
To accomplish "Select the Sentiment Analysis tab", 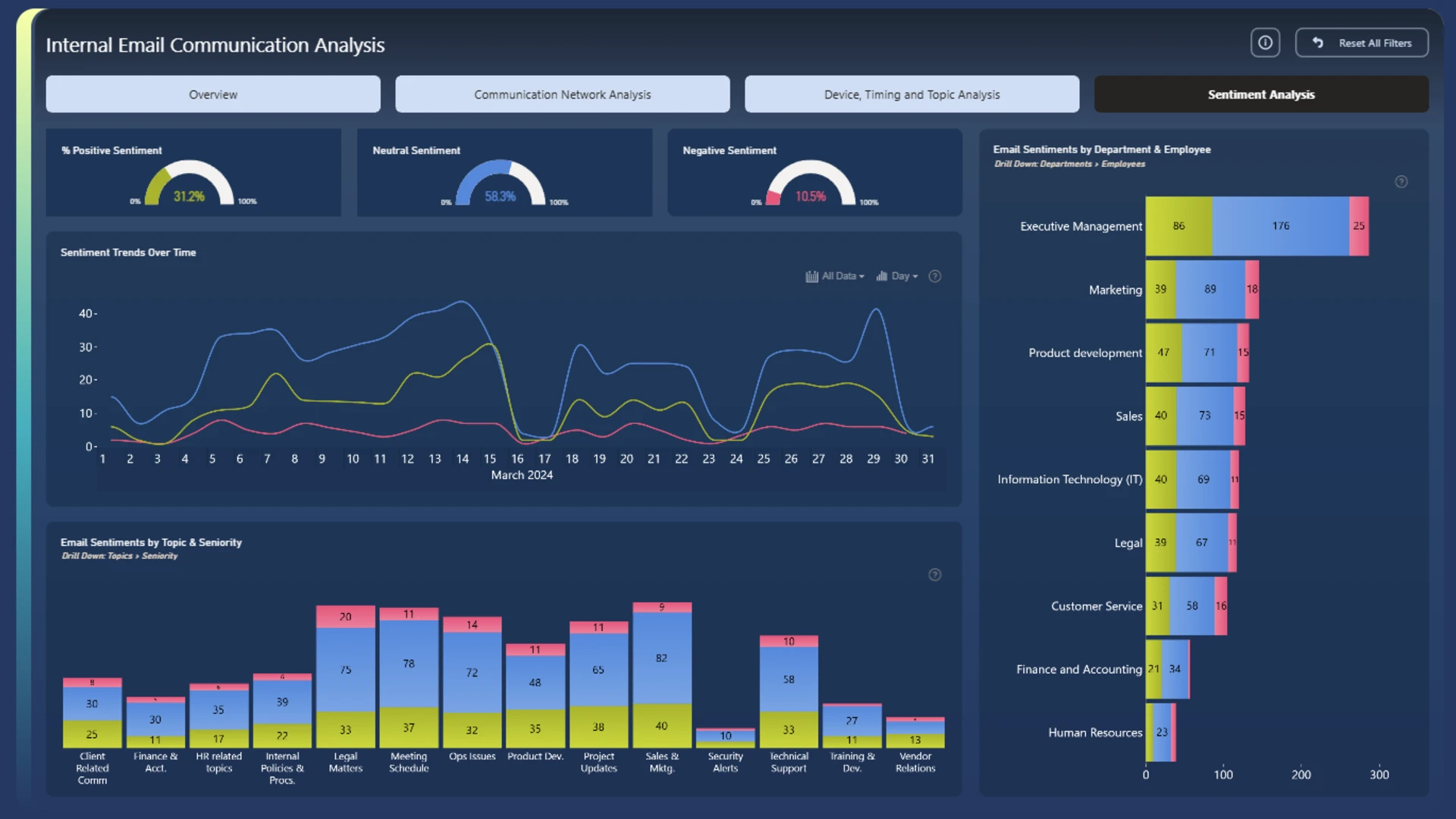I will pyautogui.click(x=1262, y=94).
